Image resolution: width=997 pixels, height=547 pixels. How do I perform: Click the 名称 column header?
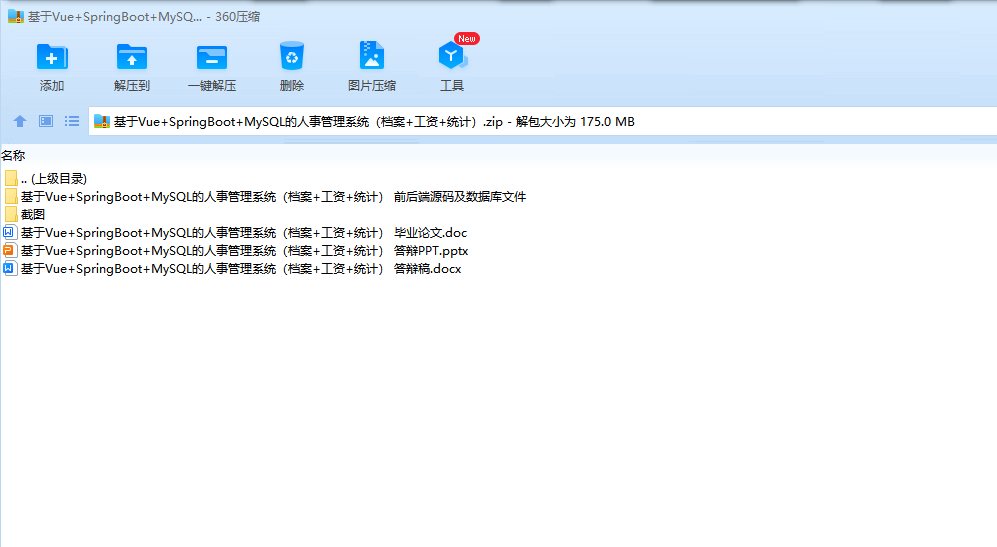tap(13, 155)
